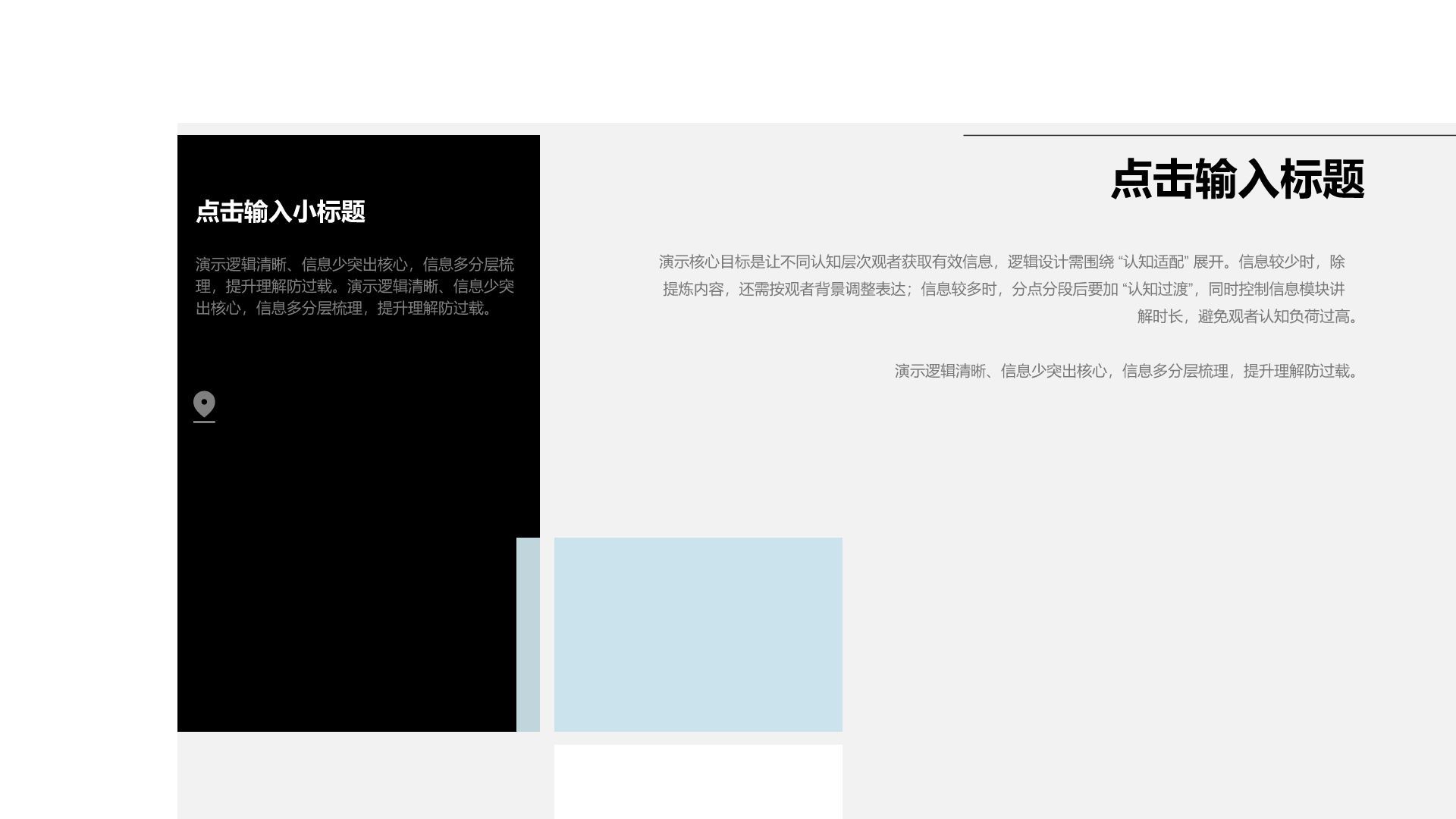Select the subtitle 点击输入小标题

coord(281,212)
